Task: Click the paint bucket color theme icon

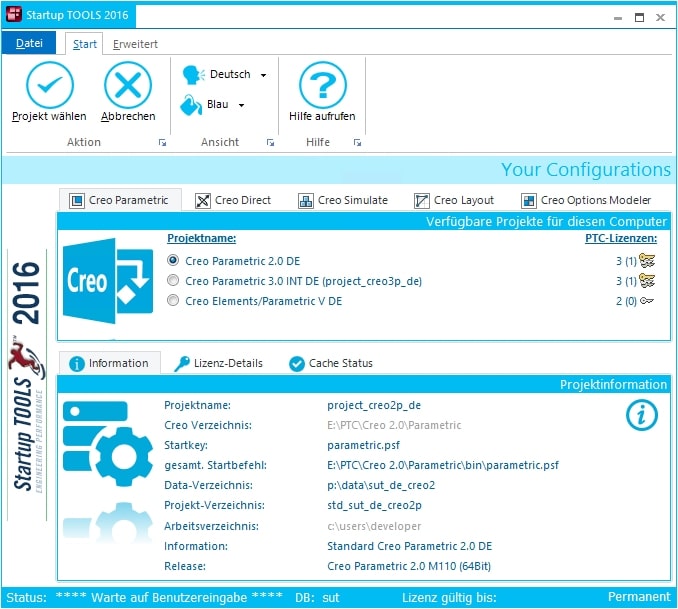Action: coord(191,105)
